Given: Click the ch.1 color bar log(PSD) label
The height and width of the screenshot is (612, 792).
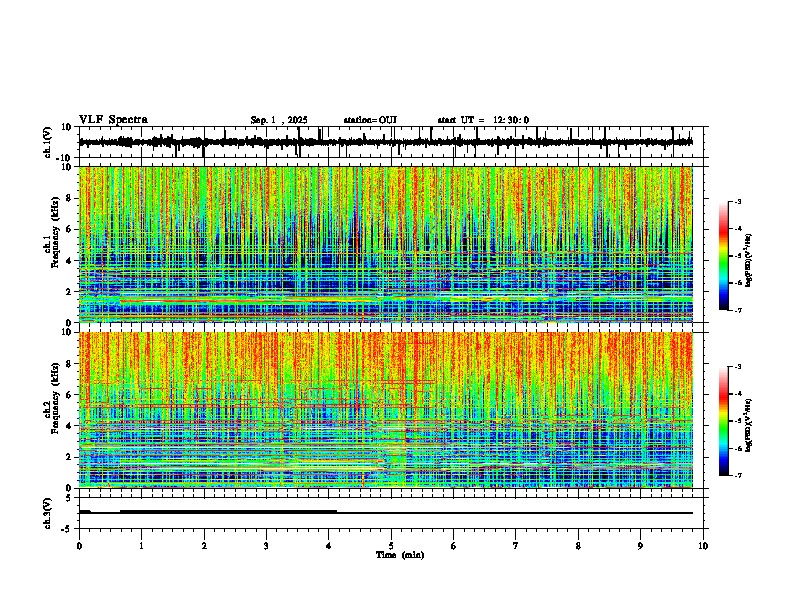Looking at the screenshot, I should 749,261.
